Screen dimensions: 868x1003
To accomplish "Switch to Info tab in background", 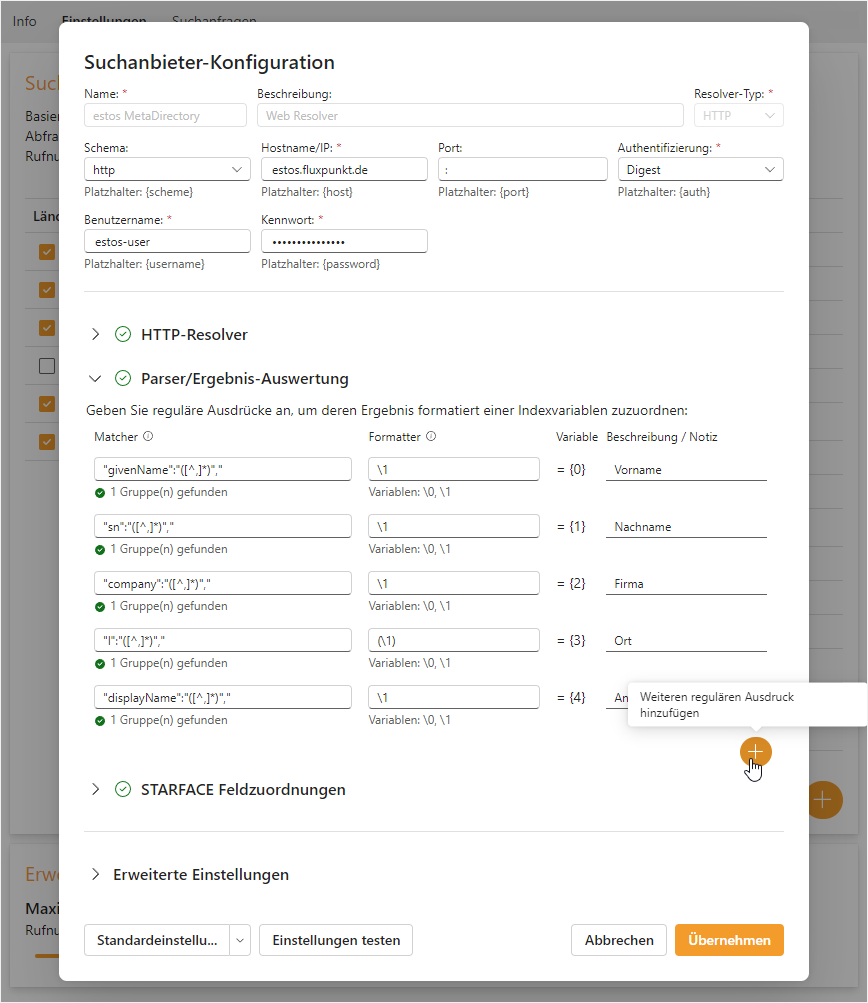I will coord(24,21).
